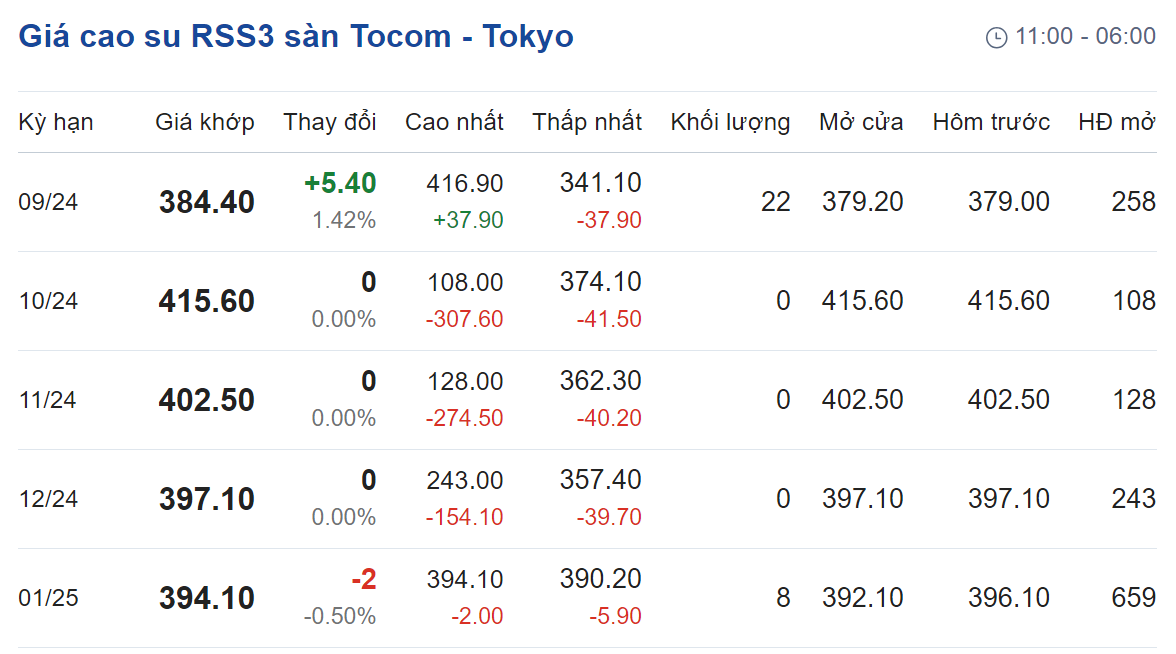Select the 11/24 contract term
Screen dimensions: 1176x654
pos(47,400)
